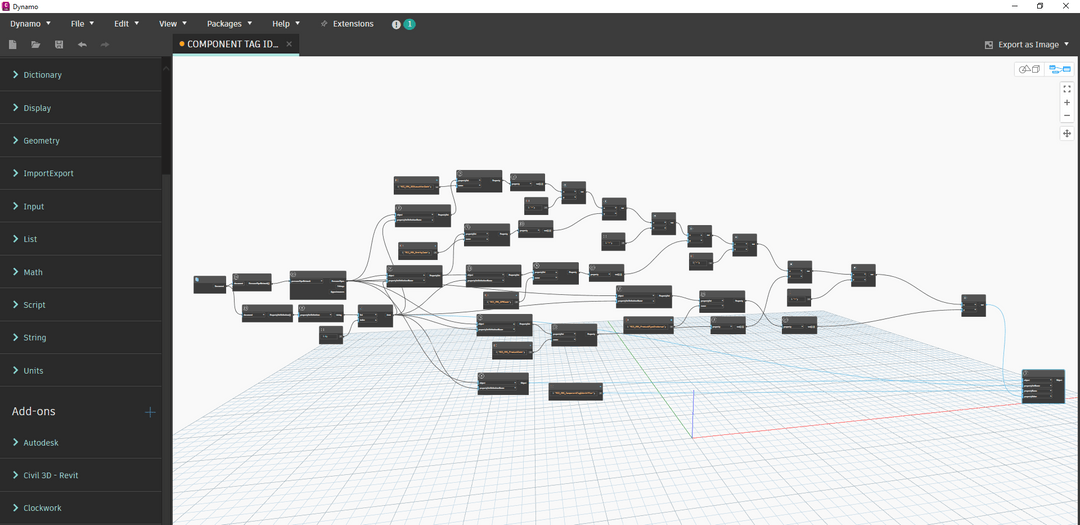Screen dimensions: 1080x525
Task: Switch to 3D background preview navigation
Action: coord(1028,69)
